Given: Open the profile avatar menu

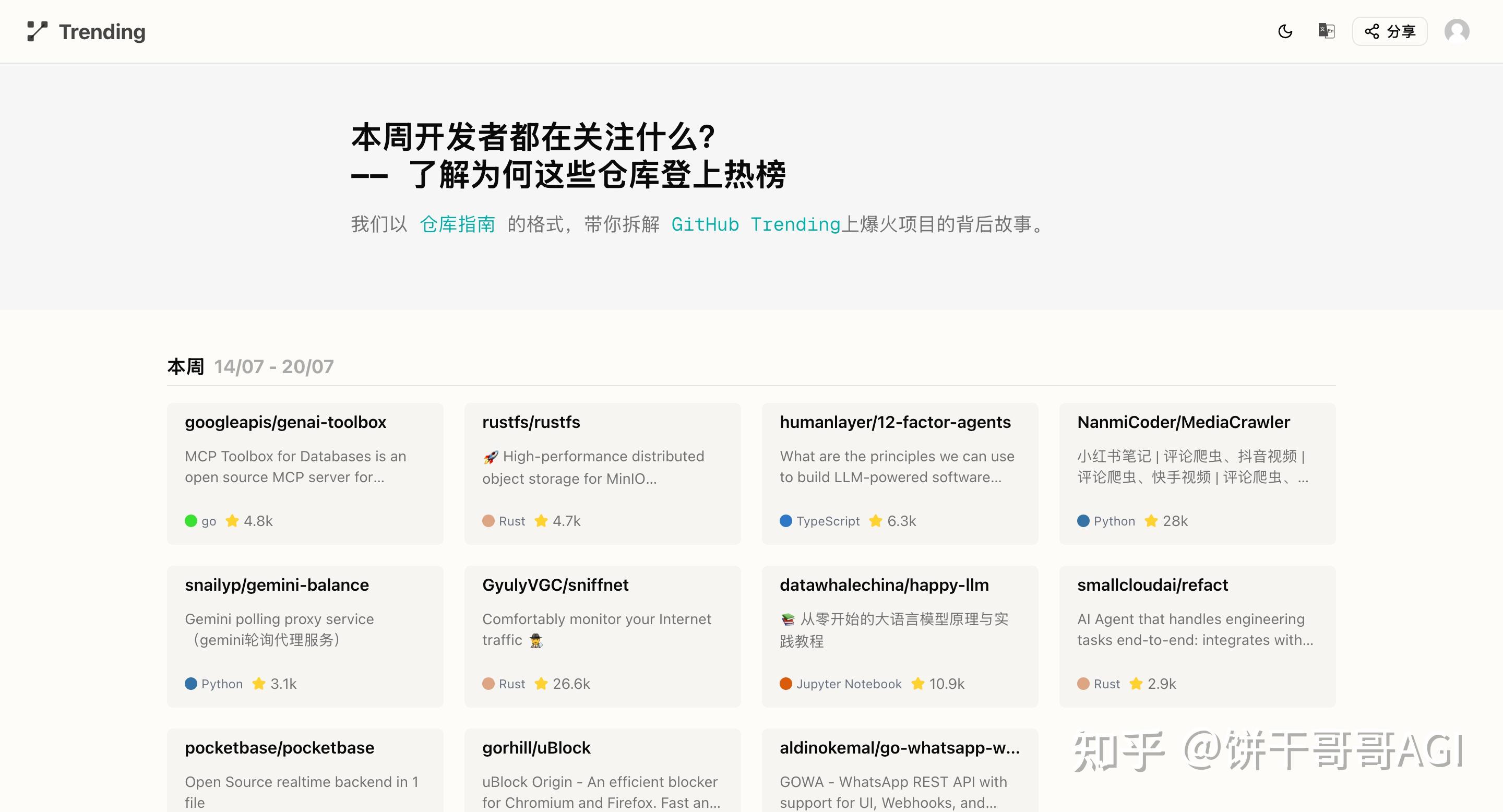Looking at the screenshot, I should click(1457, 31).
